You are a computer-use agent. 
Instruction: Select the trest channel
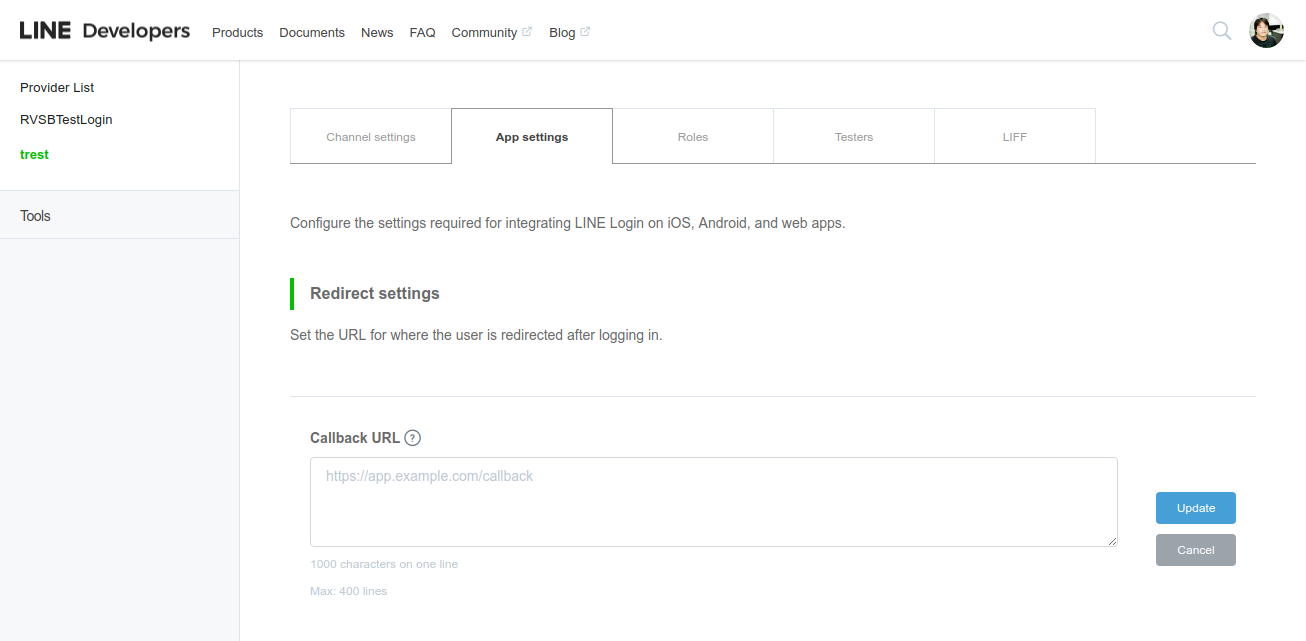pos(34,155)
